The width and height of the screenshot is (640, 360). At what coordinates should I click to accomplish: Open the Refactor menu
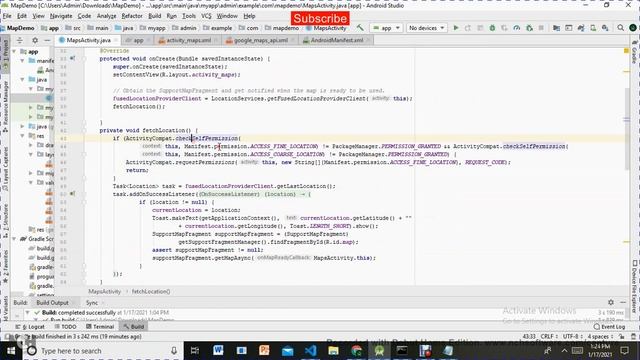(x=132, y=16)
